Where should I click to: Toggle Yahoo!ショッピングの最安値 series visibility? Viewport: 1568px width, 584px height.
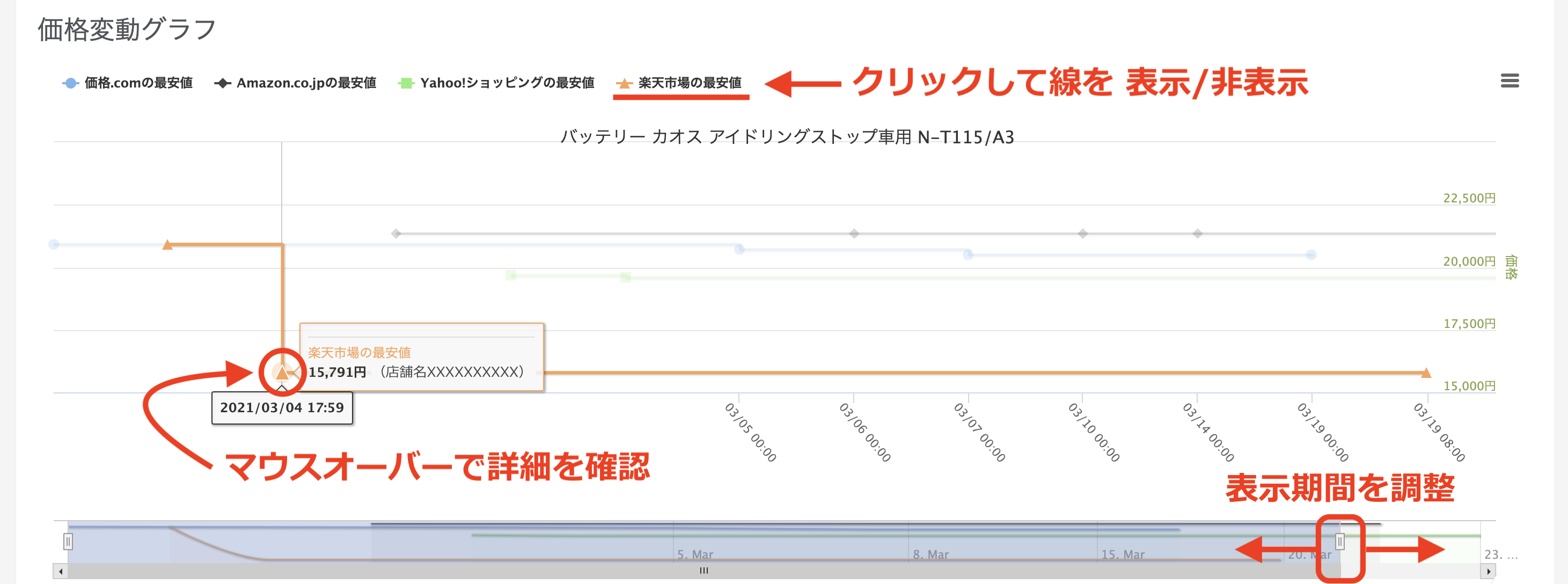pyautogui.click(x=507, y=83)
